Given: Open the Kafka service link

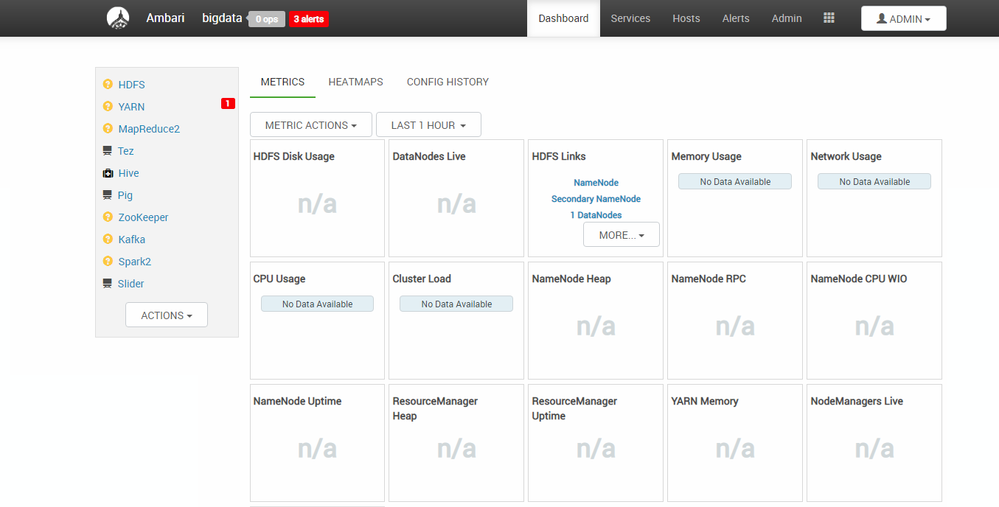Looking at the screenshot, I should (x=131, y=239).
